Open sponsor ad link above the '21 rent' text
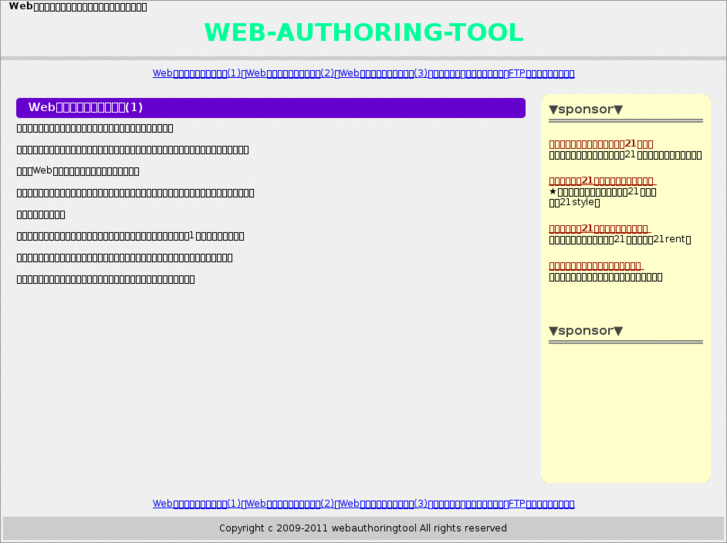Image resolution: width=727 pixels, height=545 pixels. (x=599, y=229)
